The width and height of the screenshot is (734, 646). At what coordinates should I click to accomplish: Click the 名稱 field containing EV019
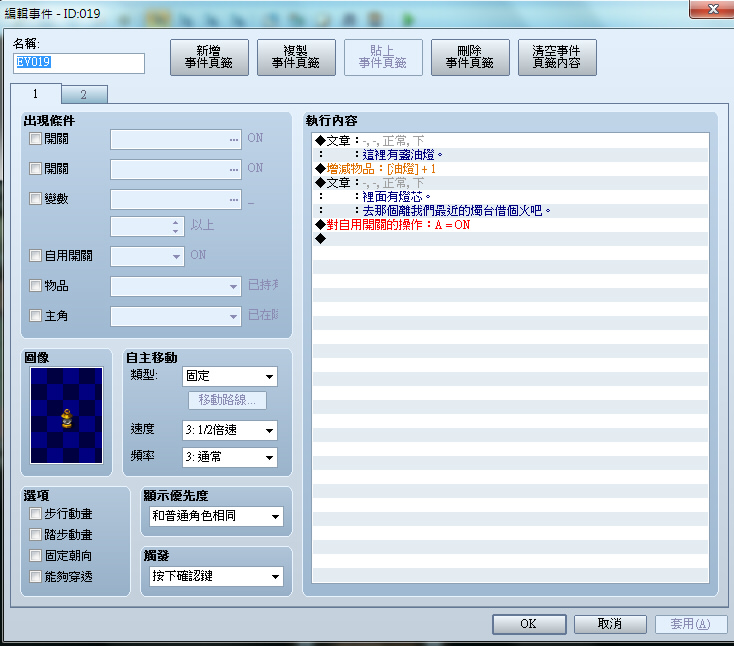click(x=79, y=63)
